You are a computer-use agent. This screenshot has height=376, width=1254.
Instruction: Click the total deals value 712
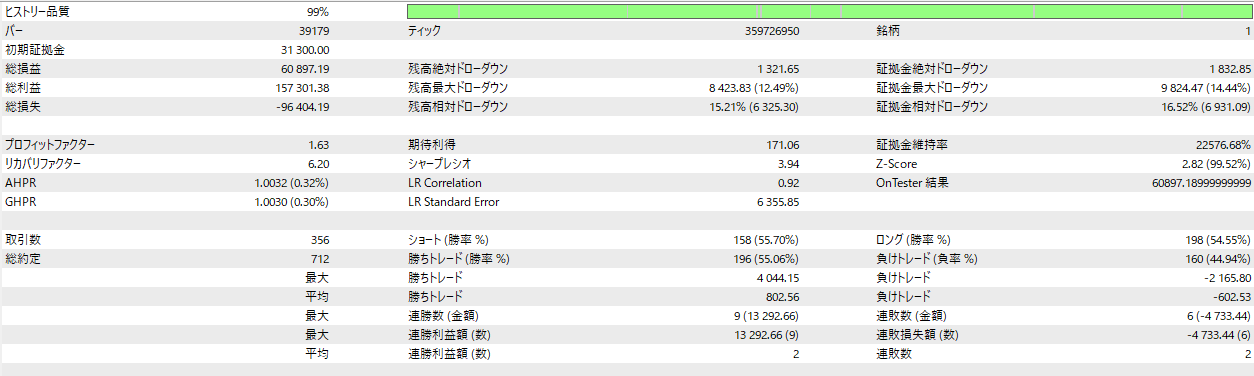click(320, 259)
